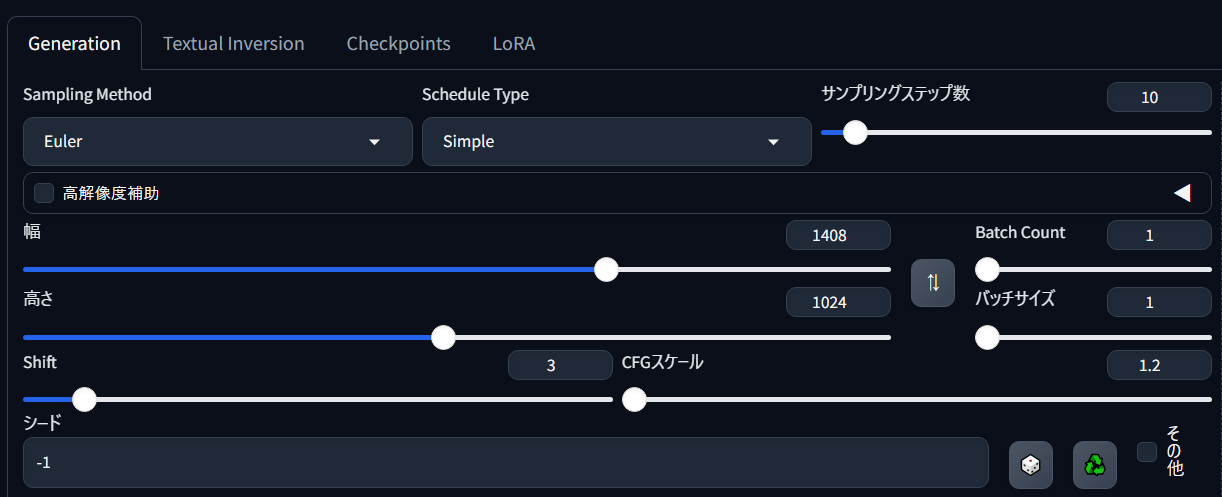The height and width of the screenshot is (497, 1222).
Task: Switch to the Textual Inversion tab
Action: (x=234, y=44)
